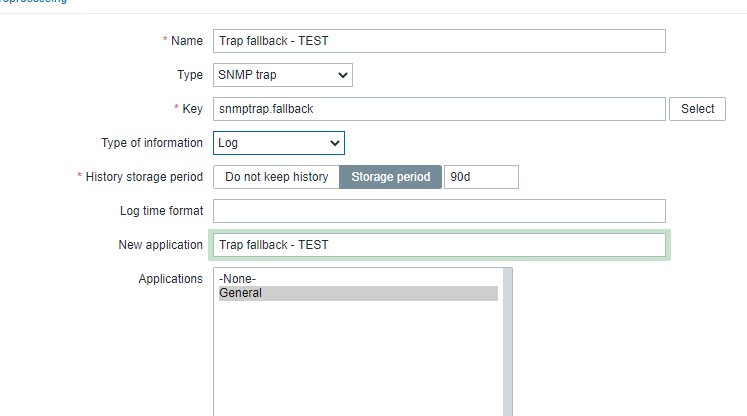
Task: Open the SNMP trap Type dropdown
Action: pyautogui.click(x=282, y=75)
